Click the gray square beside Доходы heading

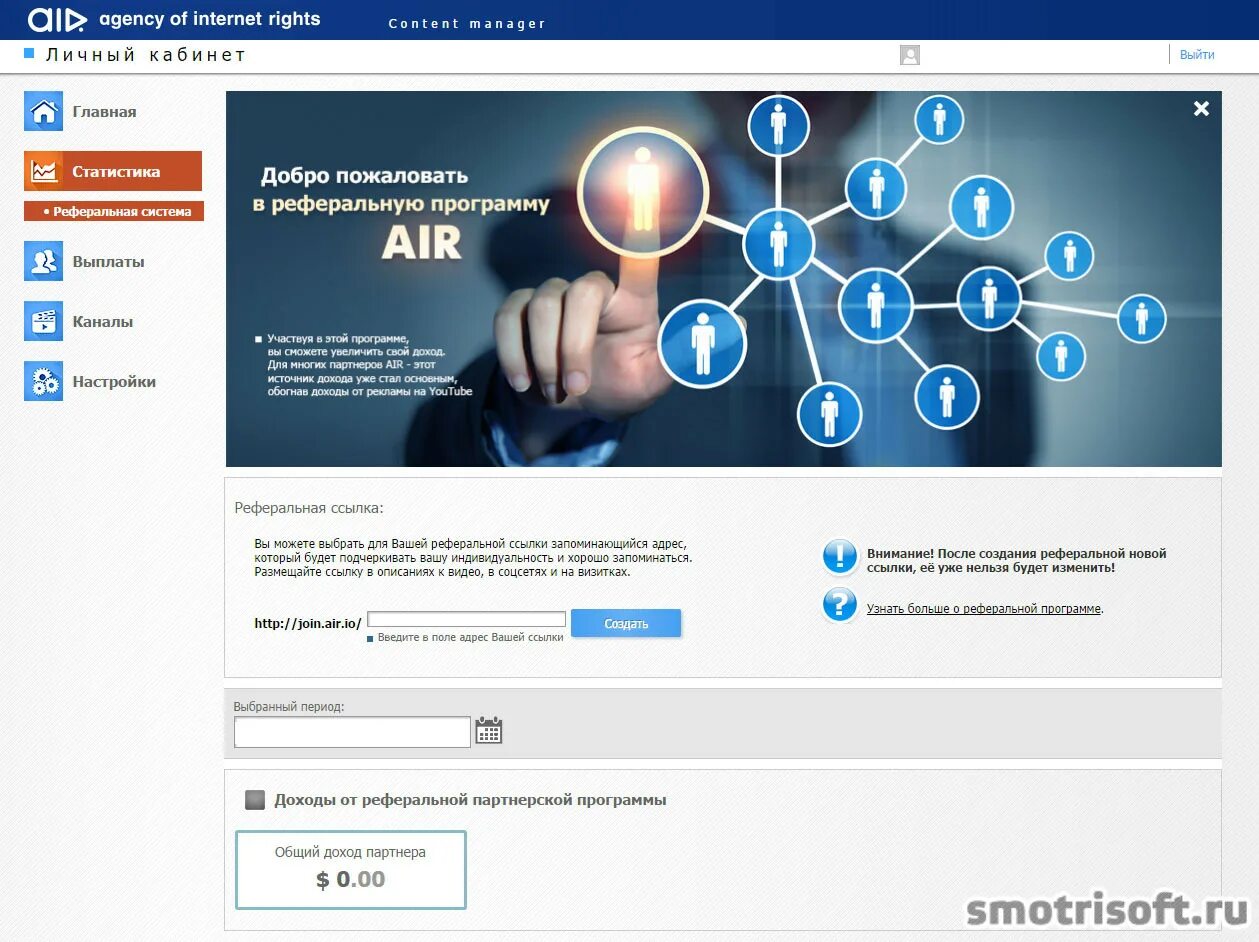tap(255, 800)
